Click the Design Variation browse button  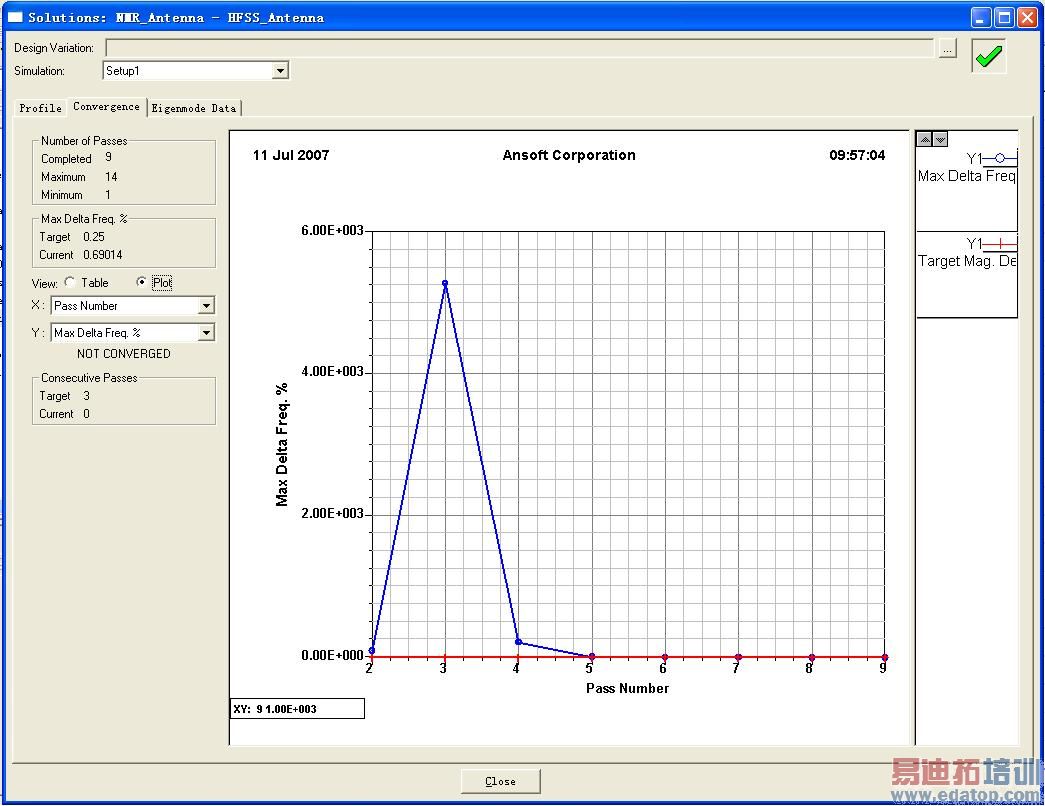947,49
